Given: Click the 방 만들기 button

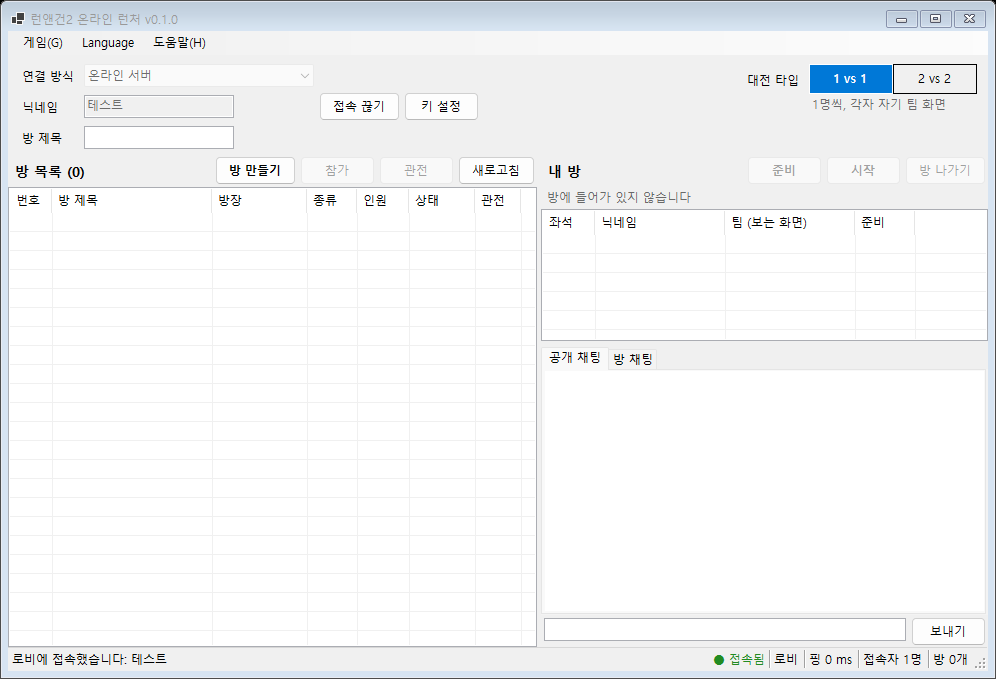Looking at the screenshot, I should coord(255,170).
